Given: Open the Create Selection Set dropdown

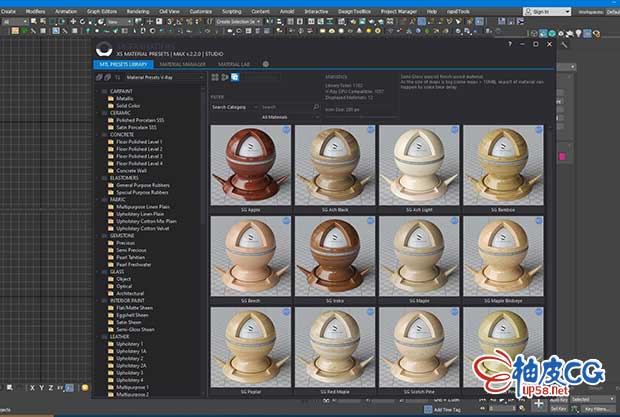Looking at the screenshot, I should pyautogui.click(x=238, y=21).
